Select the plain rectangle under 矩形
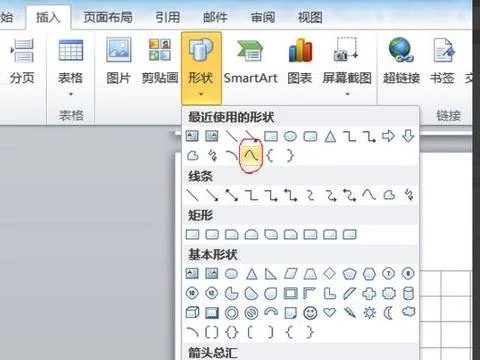The height and width of the screenshot is (360, 480). (192, 234)
